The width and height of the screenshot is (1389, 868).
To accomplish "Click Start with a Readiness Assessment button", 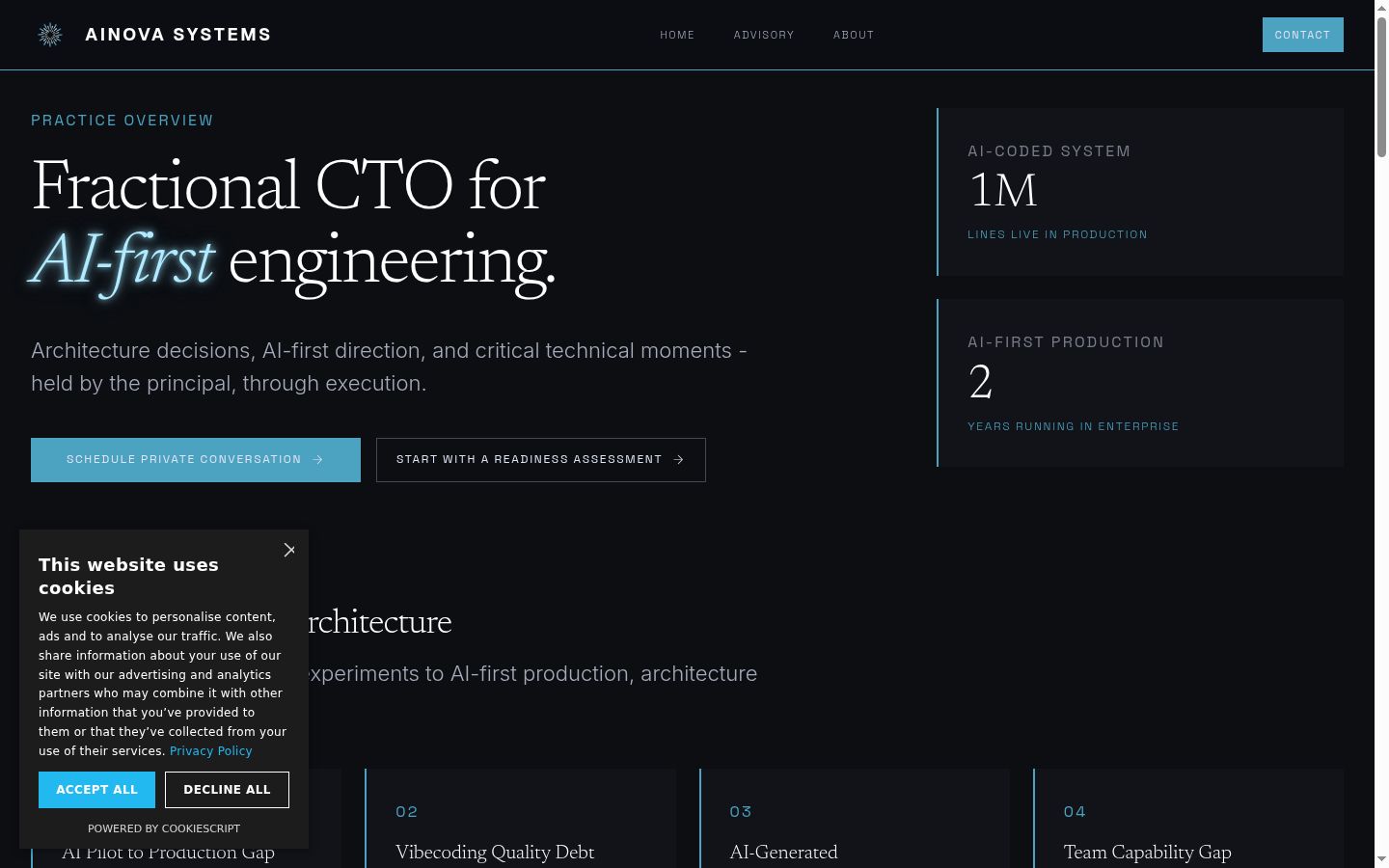I will point(541,460).
